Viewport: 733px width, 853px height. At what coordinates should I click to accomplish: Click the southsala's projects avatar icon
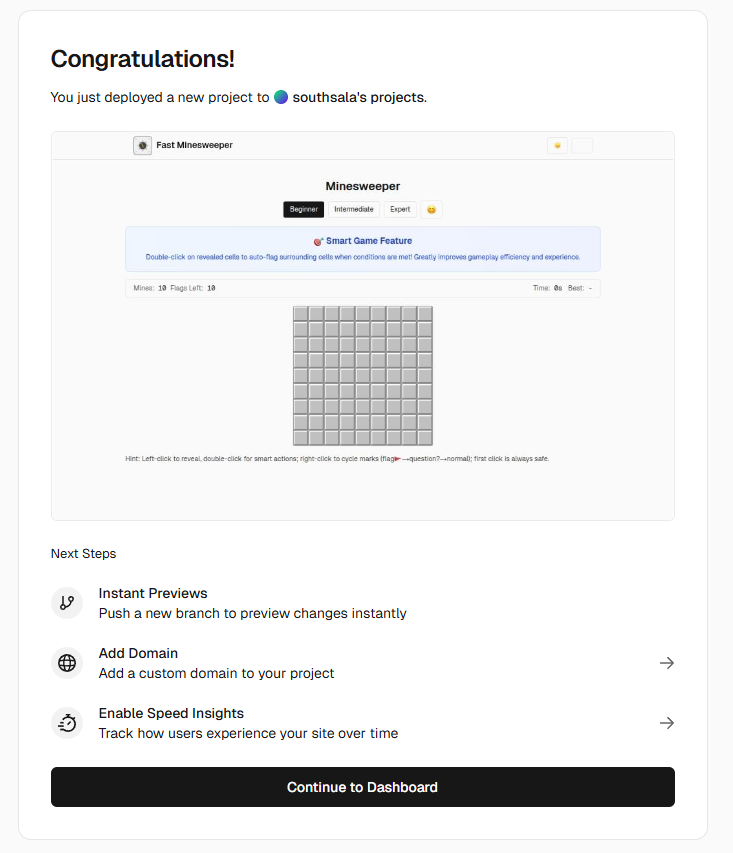pos(281,97)
